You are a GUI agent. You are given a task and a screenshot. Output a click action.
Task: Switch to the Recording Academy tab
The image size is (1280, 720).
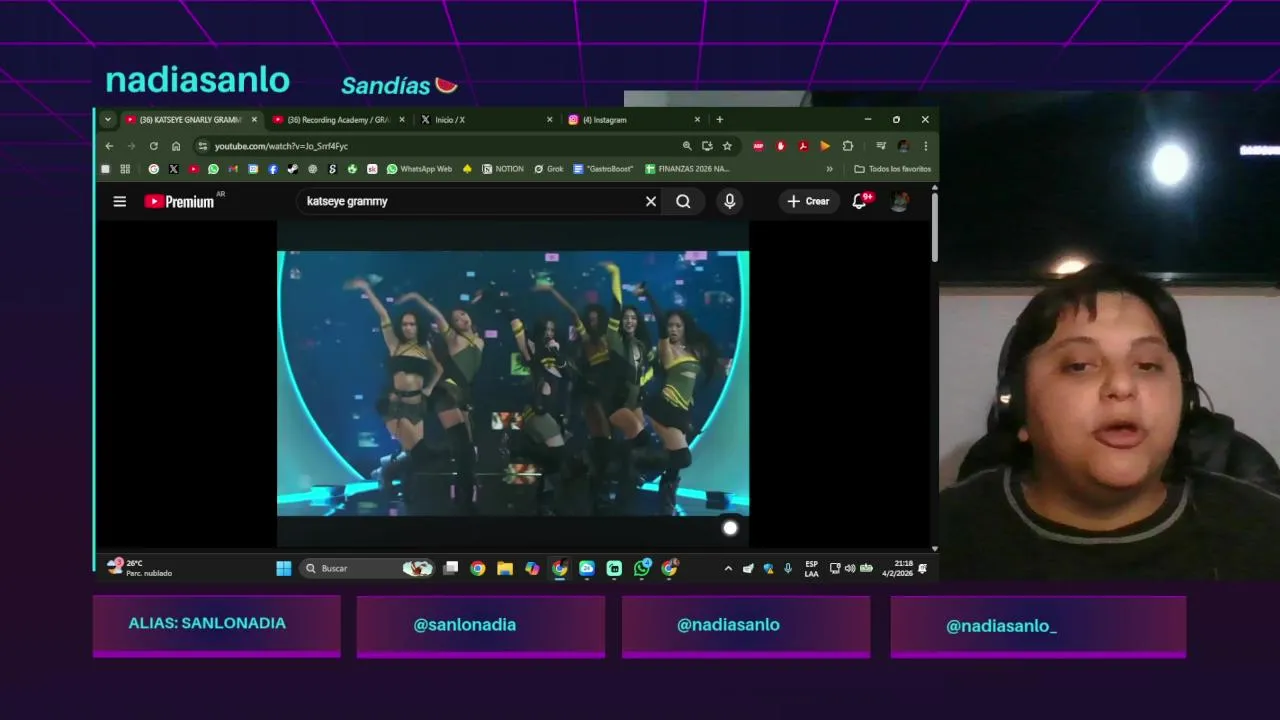point(338,119)
